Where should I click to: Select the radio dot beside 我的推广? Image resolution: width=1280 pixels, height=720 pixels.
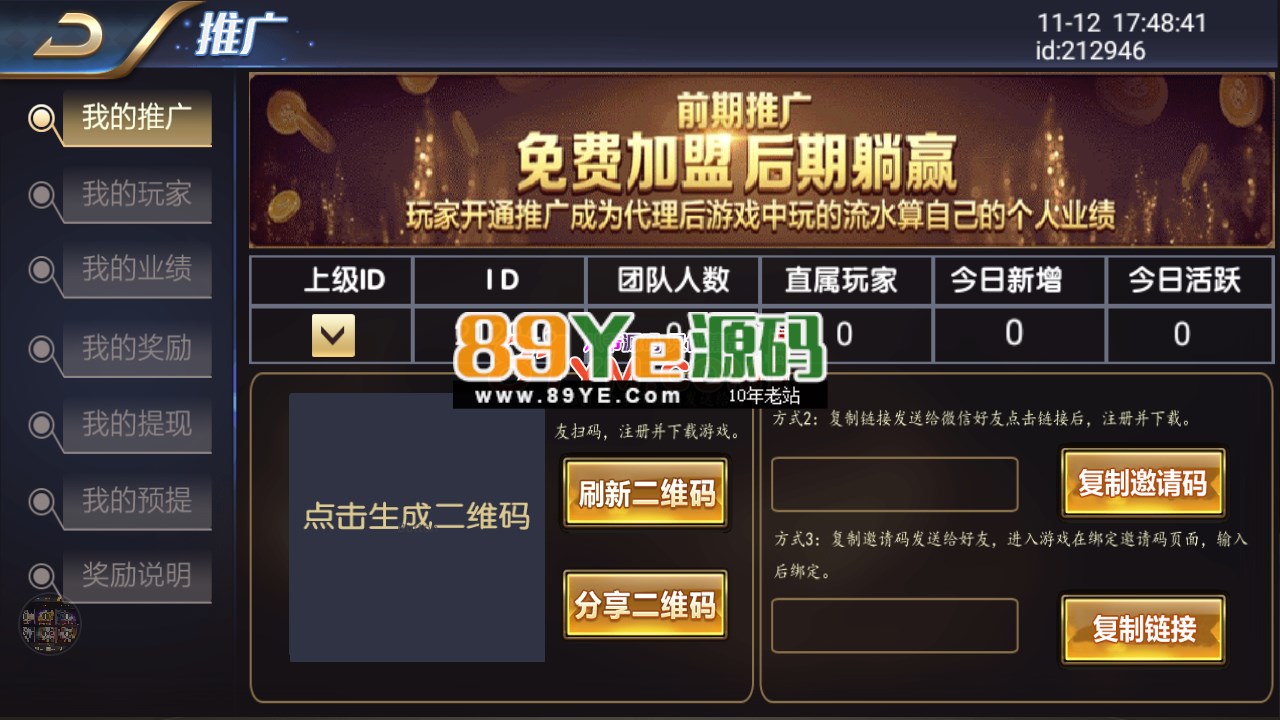click(42, 119)
